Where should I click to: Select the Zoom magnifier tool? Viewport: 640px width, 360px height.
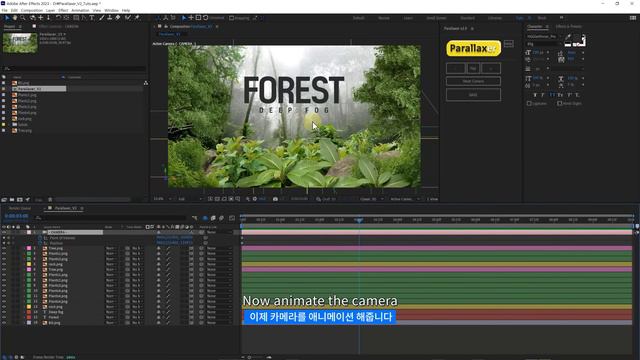pyautogui.click(x=23, y=18)
